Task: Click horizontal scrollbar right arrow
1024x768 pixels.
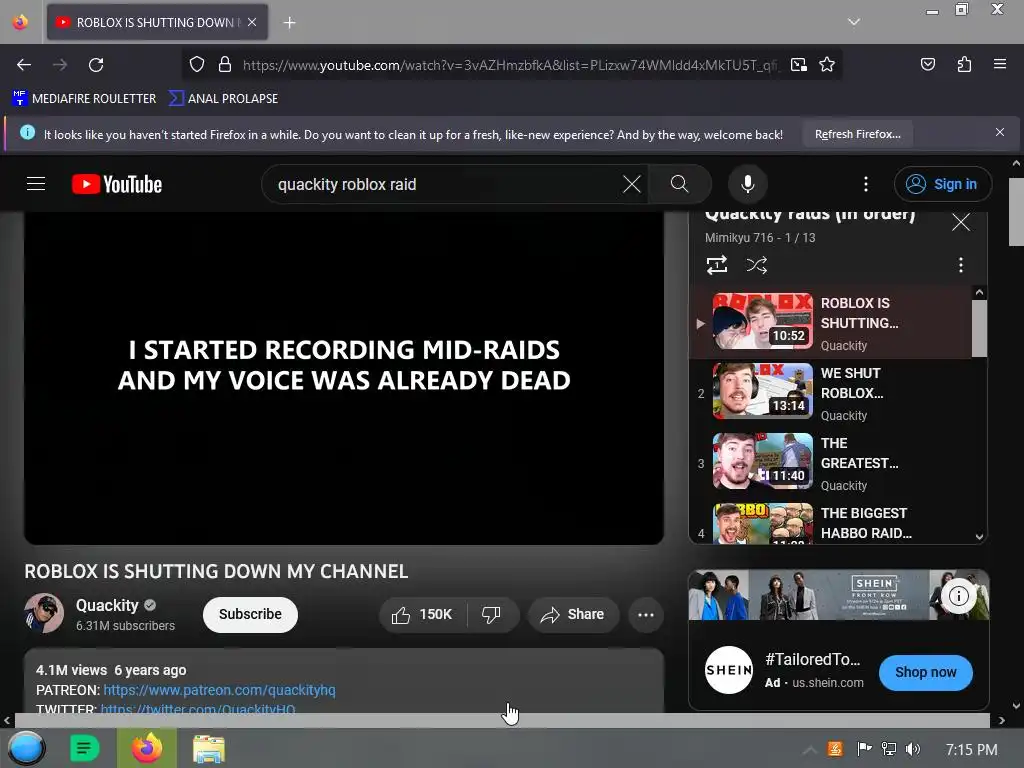Action: 1001,720
